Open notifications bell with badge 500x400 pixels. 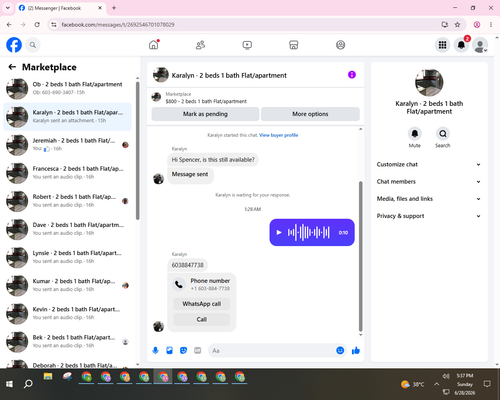click(461, 45)
